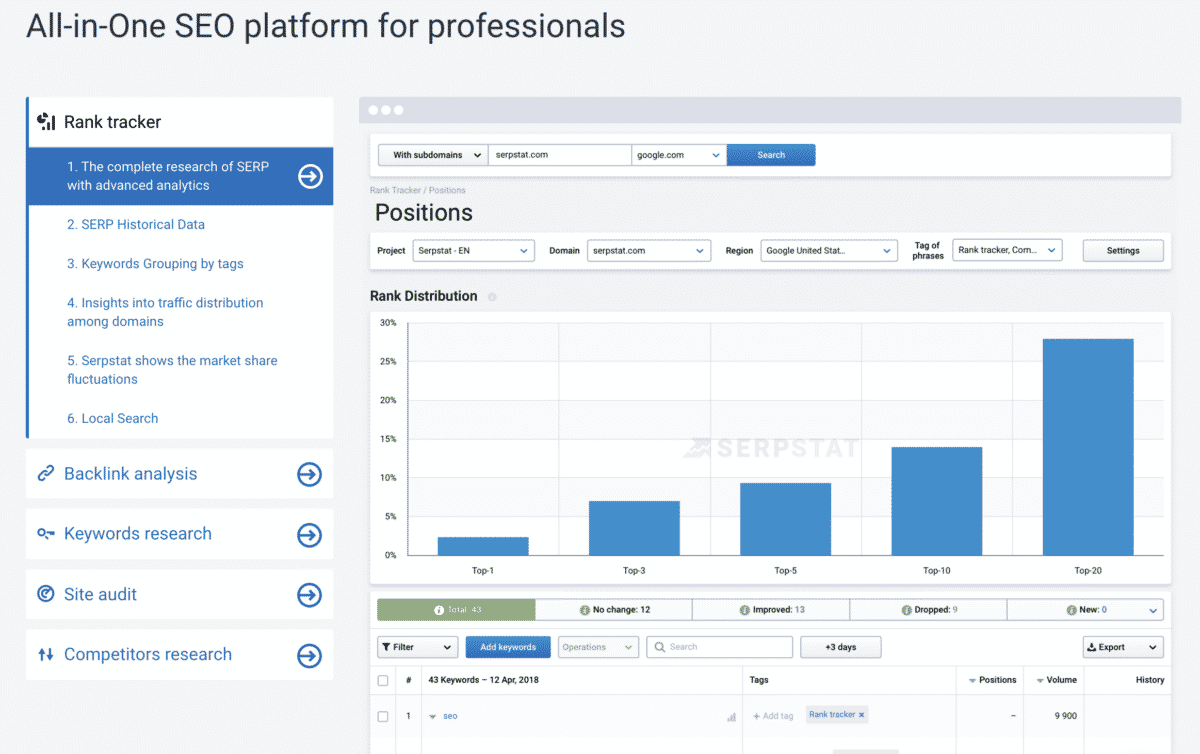
Task: Click the Keywords research arrow icon
Action: pyautogui.click(x=309, y=535)
